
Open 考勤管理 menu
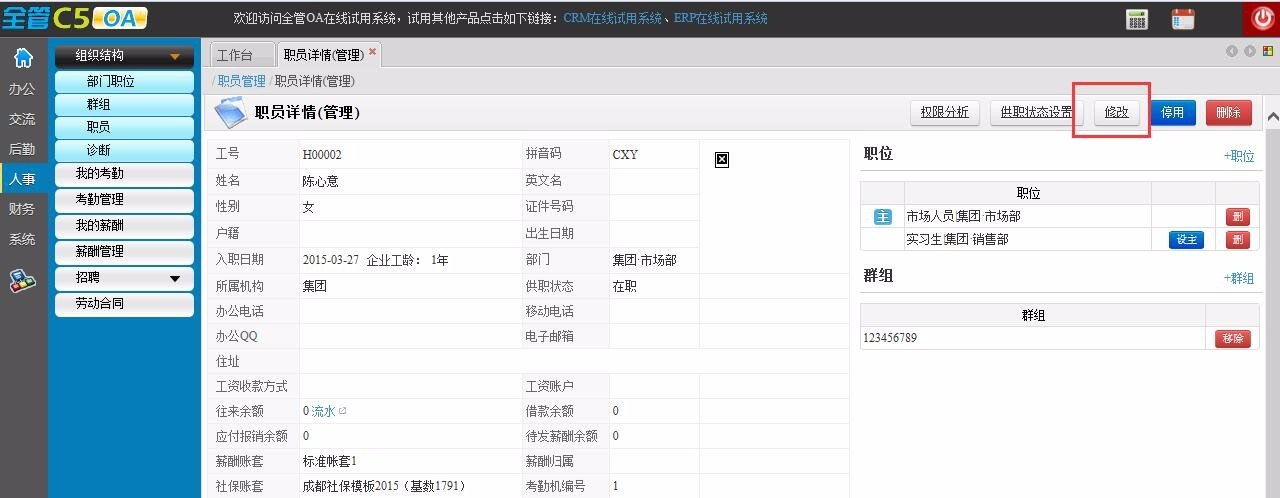point(125,200)
